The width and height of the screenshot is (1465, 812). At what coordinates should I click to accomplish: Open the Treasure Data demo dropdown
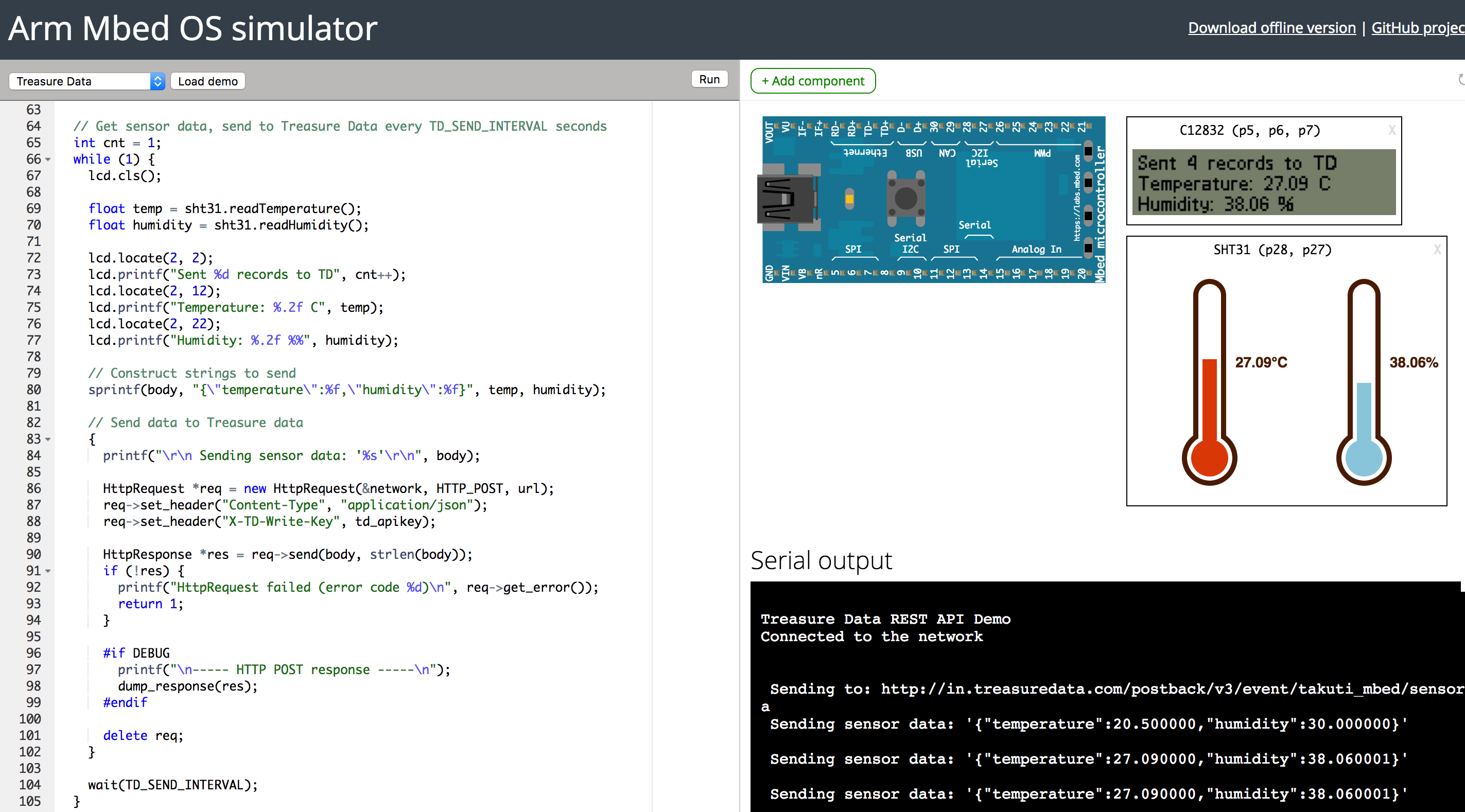point(86,81)
